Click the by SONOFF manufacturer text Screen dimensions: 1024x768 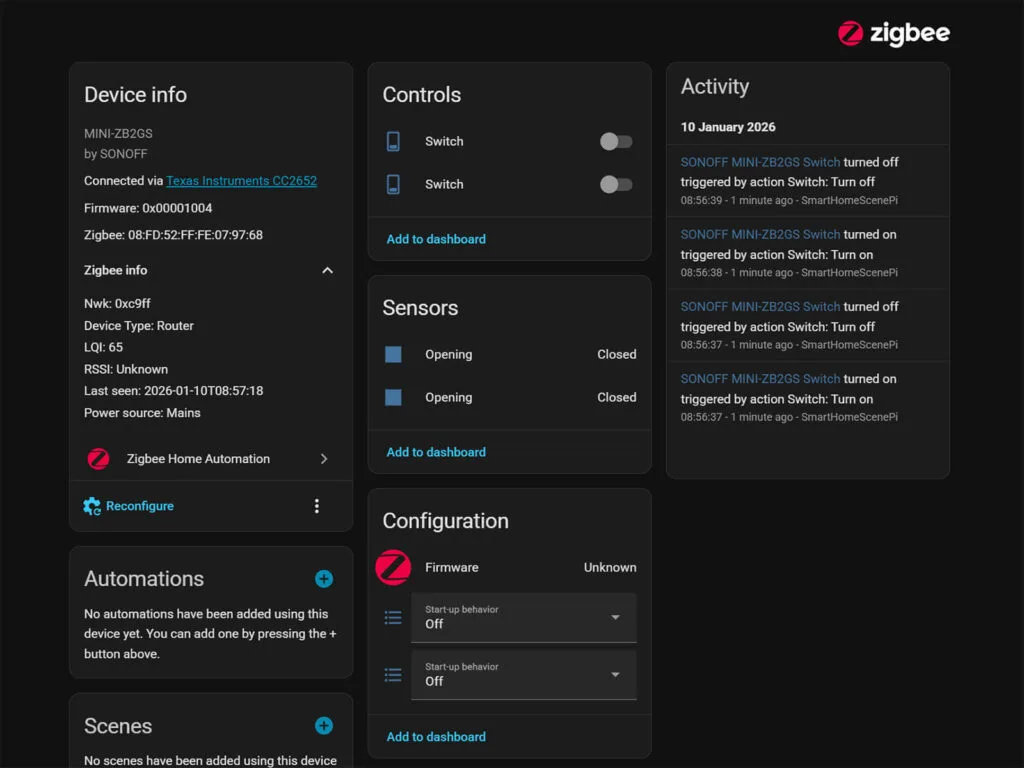coord(116,154)
